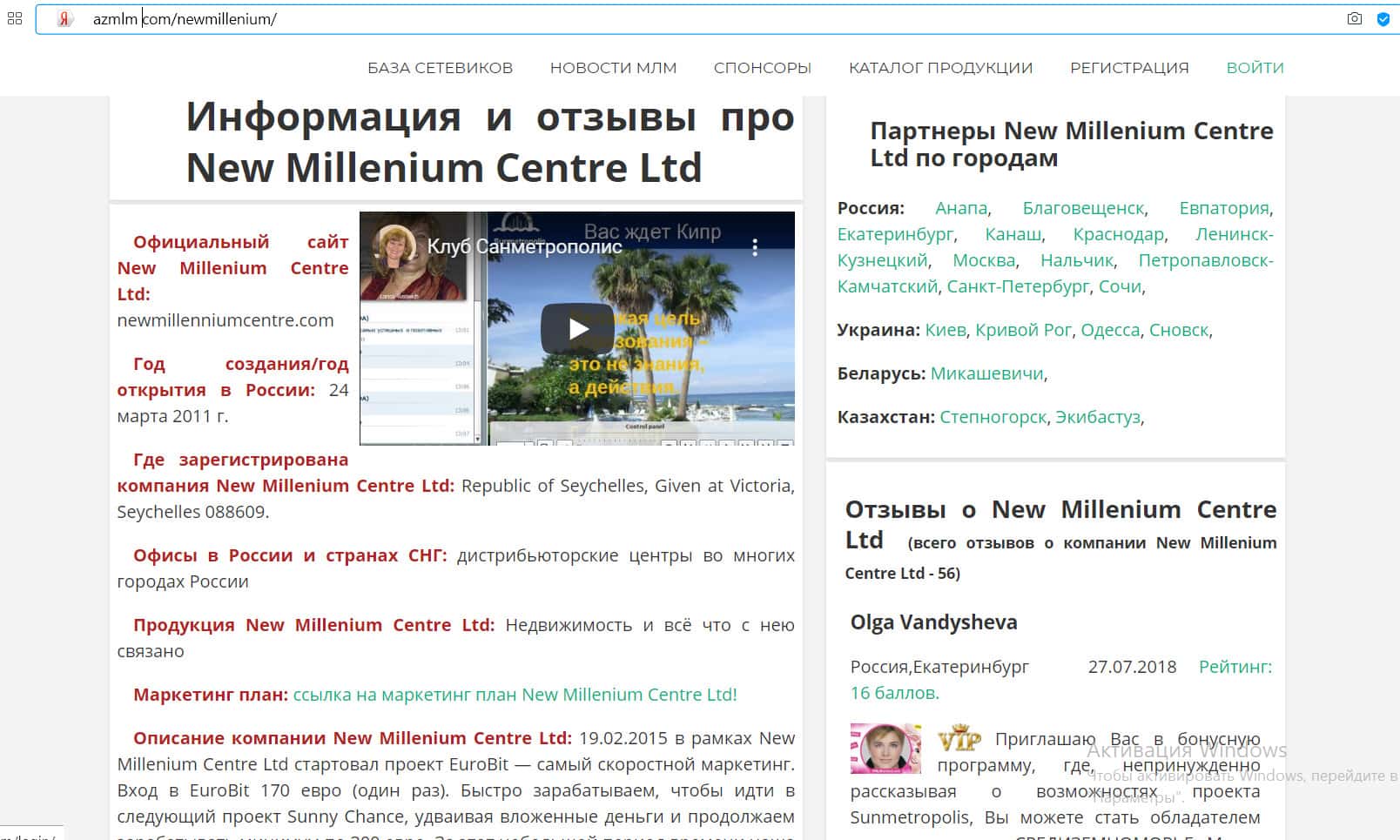This screenshot has height=840, width=1400.
Task: Click the review date 27.07.2018
Action: 1132,667
